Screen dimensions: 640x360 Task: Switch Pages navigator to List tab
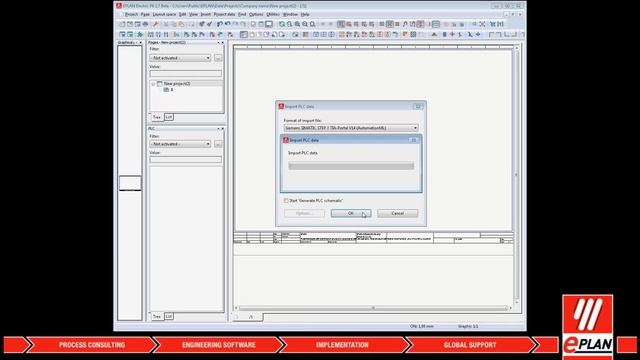pyautogui.click(x=169, y=117)
